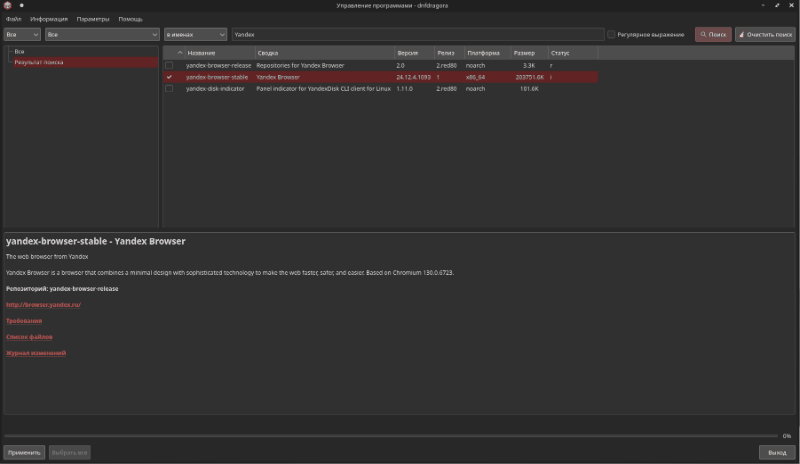This screenshot has width=800, height=464.
Task: Open the Информация menu
Action: [49, 19]
